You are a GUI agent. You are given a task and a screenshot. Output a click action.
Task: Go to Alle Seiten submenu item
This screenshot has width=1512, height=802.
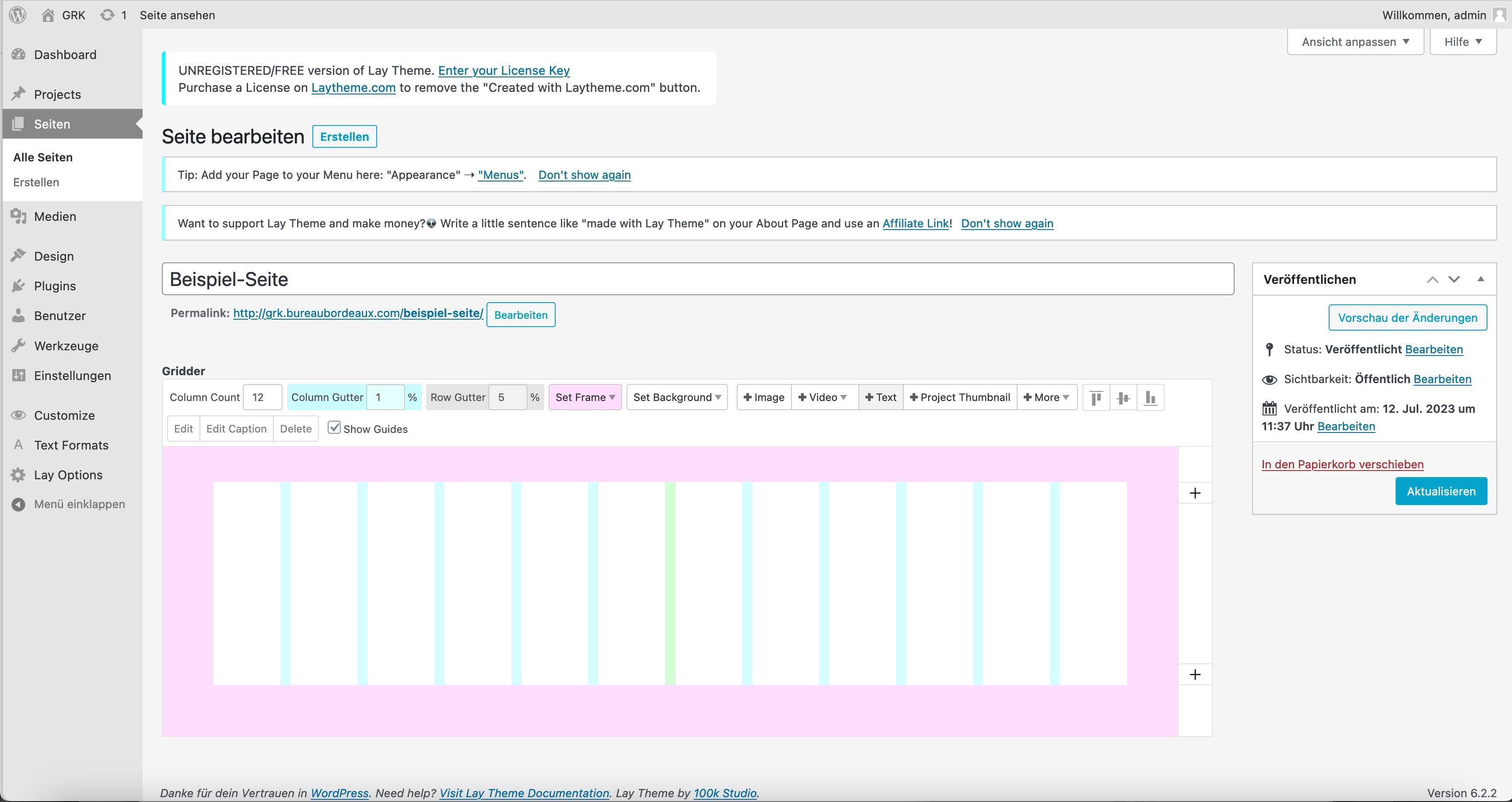[x=43, y=157]
